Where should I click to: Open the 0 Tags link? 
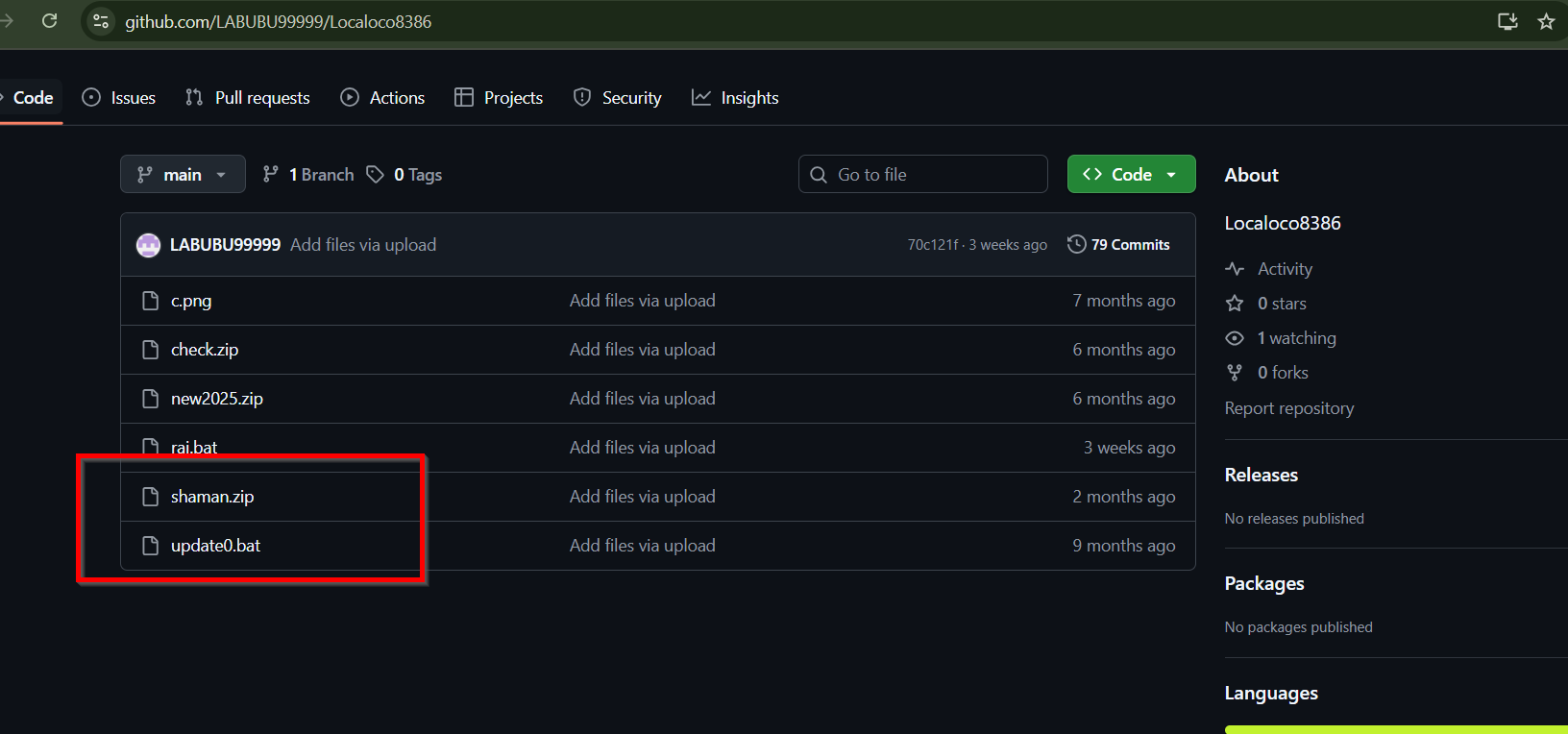(404, 174)
